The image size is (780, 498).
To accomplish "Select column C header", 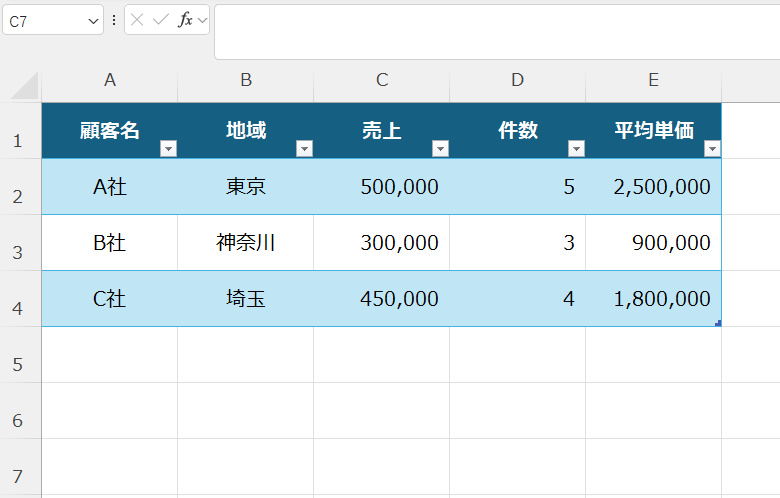I will [x=382, y=80].
